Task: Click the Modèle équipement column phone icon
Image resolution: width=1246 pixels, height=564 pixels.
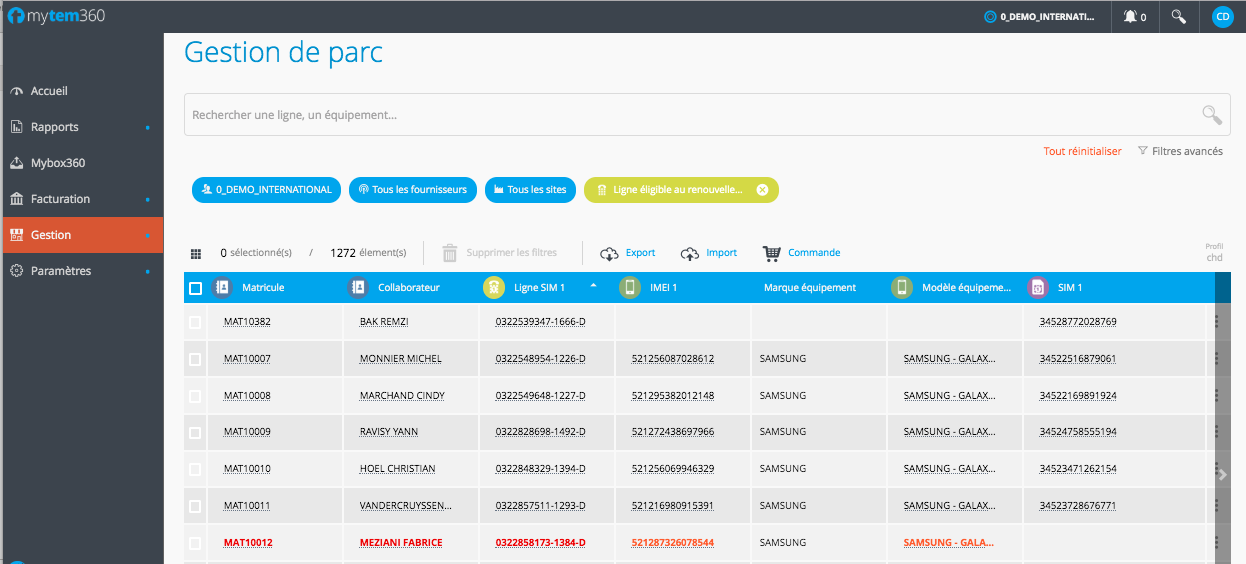Action: [902, 288]
